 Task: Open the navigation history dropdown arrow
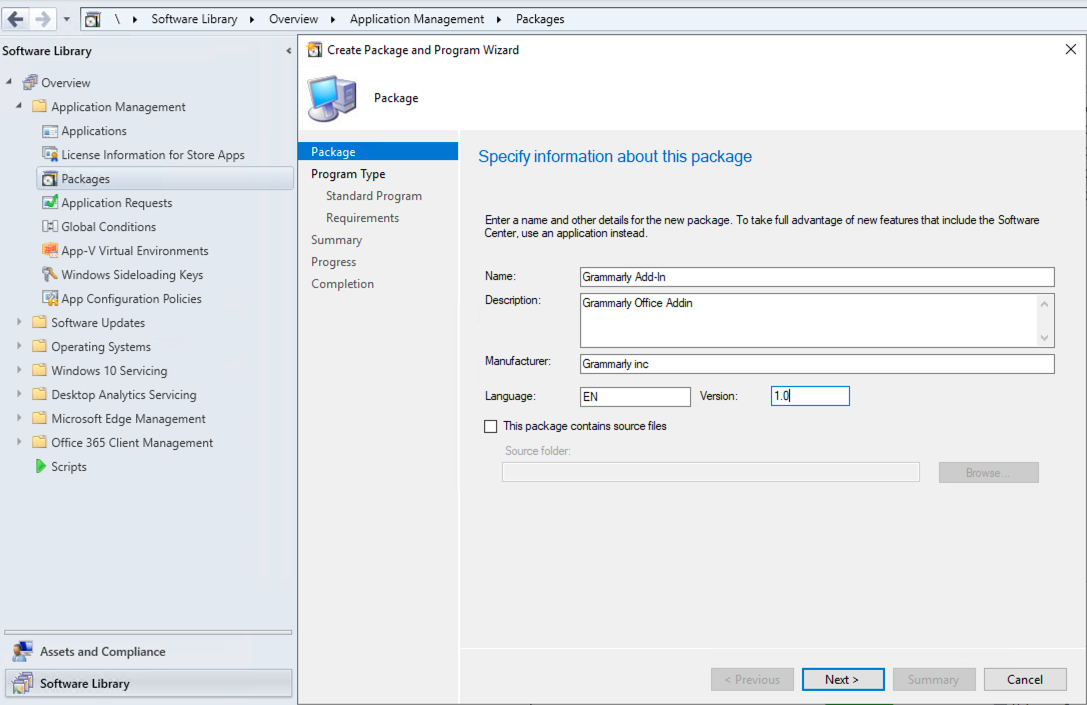[x=67, y=19]
